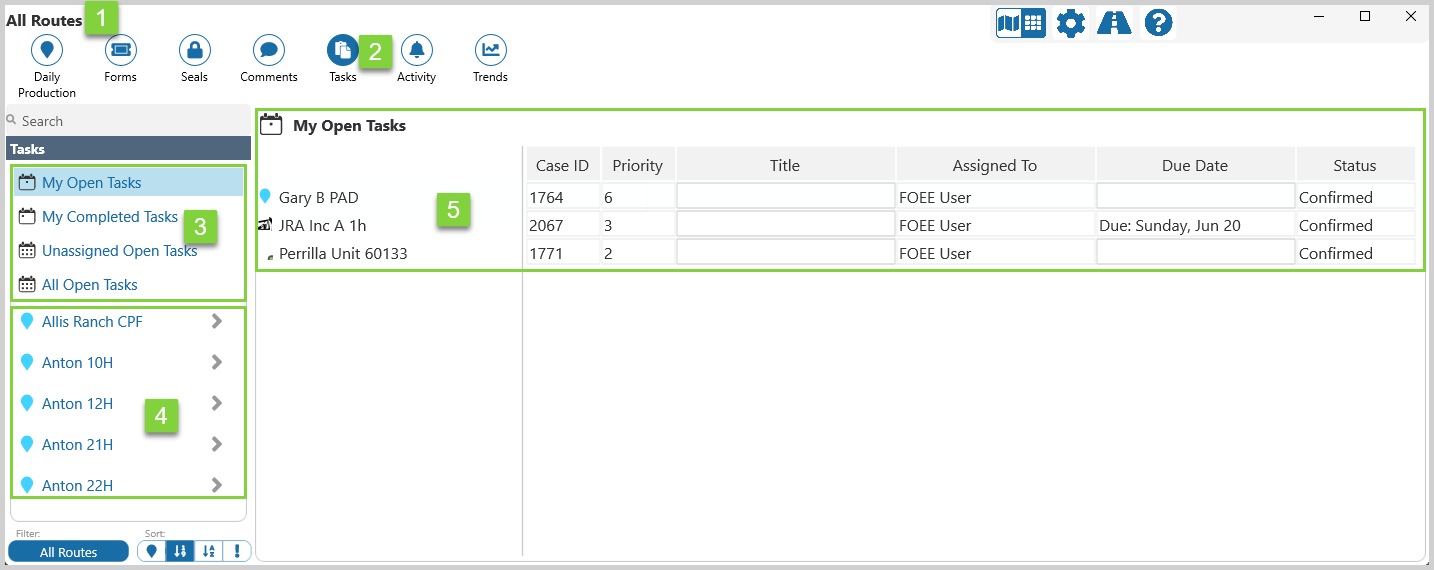This screenshot has height=570, width=1434.
Task: Open Comments speech bubble icon
Action: coord(268,49)
